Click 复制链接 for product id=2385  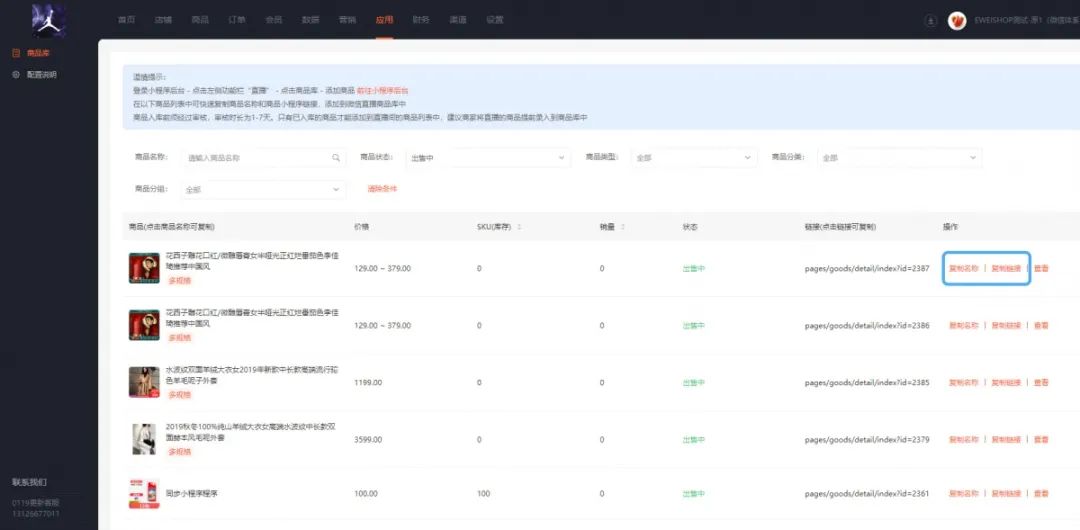pyautogui.click(x=1006, y=383)
